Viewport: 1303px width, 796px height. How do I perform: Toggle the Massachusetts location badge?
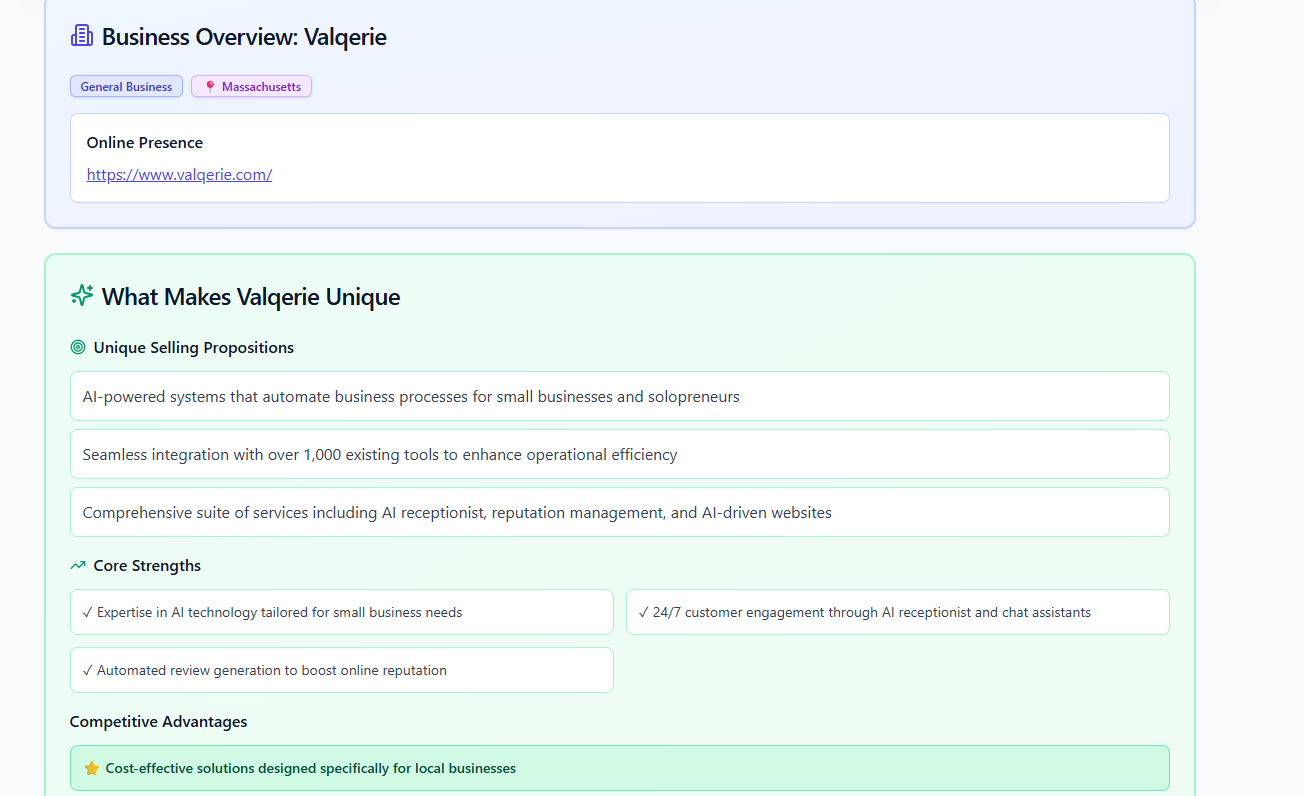(251, 86)
